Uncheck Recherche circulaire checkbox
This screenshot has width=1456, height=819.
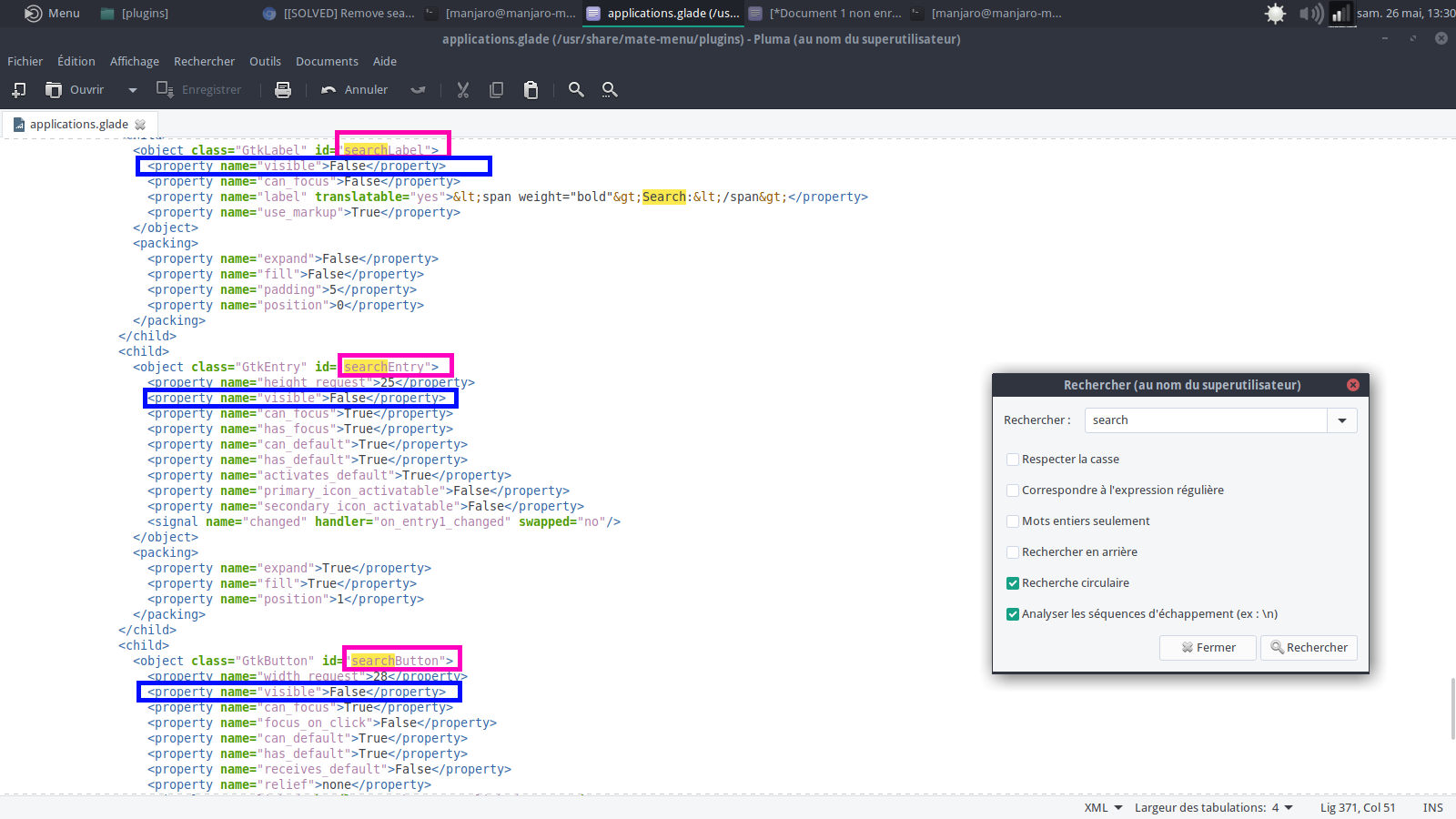point(1013,583)
